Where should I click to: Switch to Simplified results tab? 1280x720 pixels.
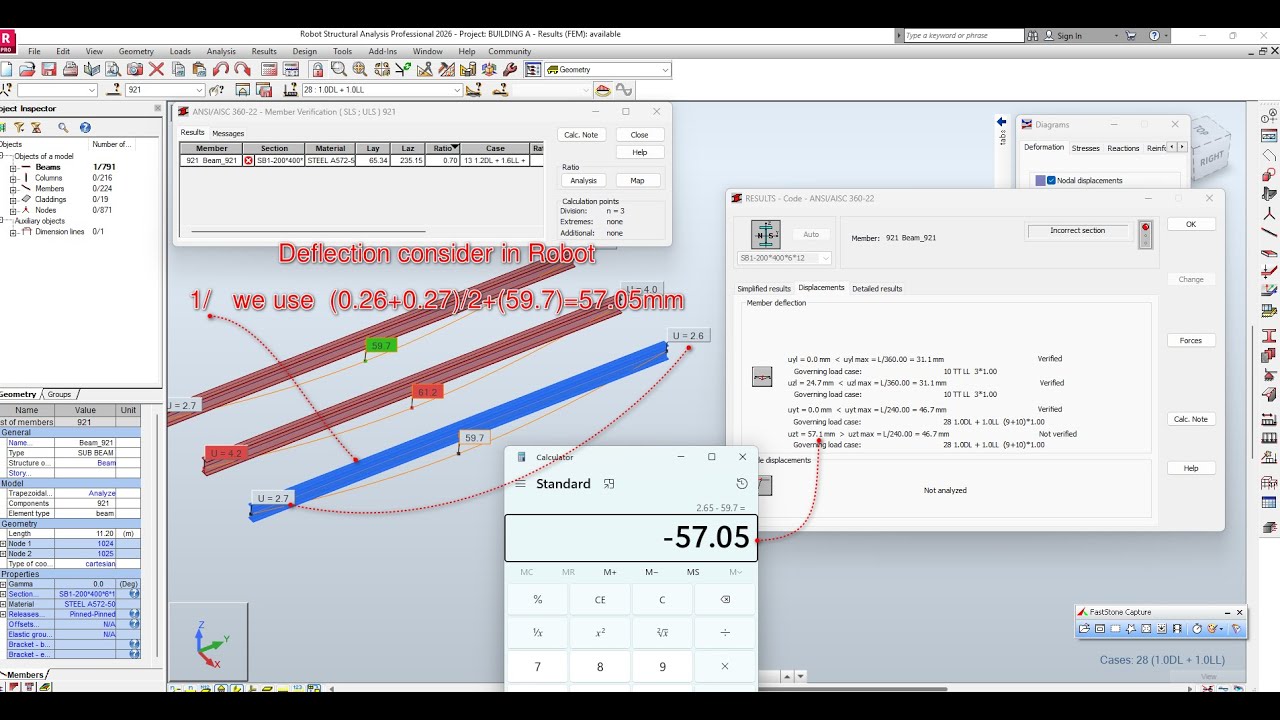click(x=764, y=289)
